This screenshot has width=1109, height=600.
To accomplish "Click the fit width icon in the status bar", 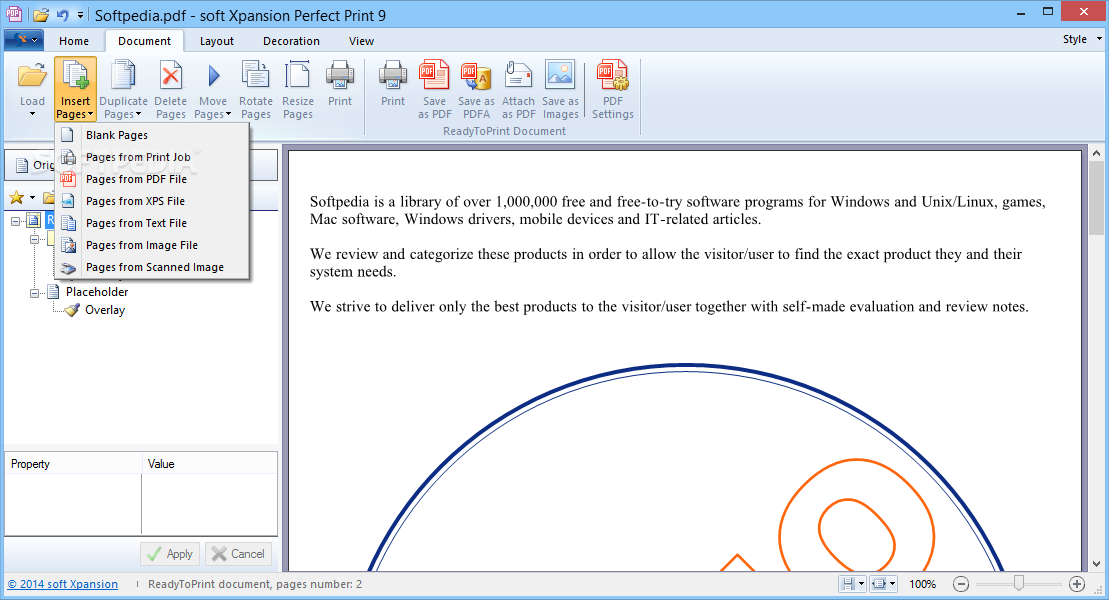I will click(x=880, y=584).
